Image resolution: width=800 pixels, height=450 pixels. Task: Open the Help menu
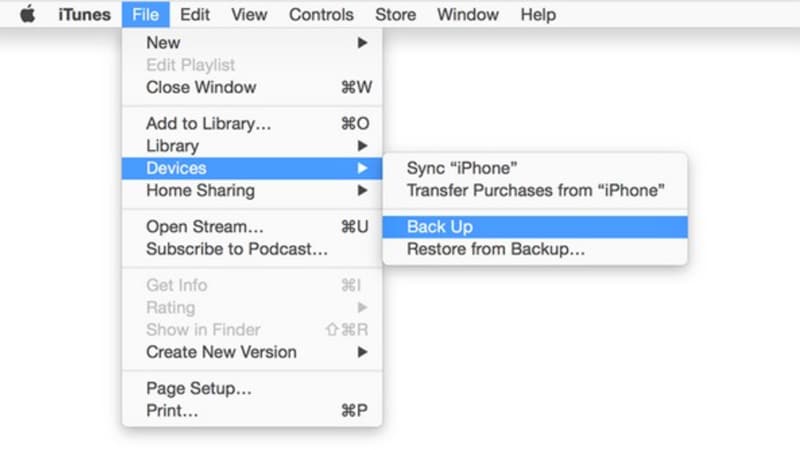click(538, 14)
